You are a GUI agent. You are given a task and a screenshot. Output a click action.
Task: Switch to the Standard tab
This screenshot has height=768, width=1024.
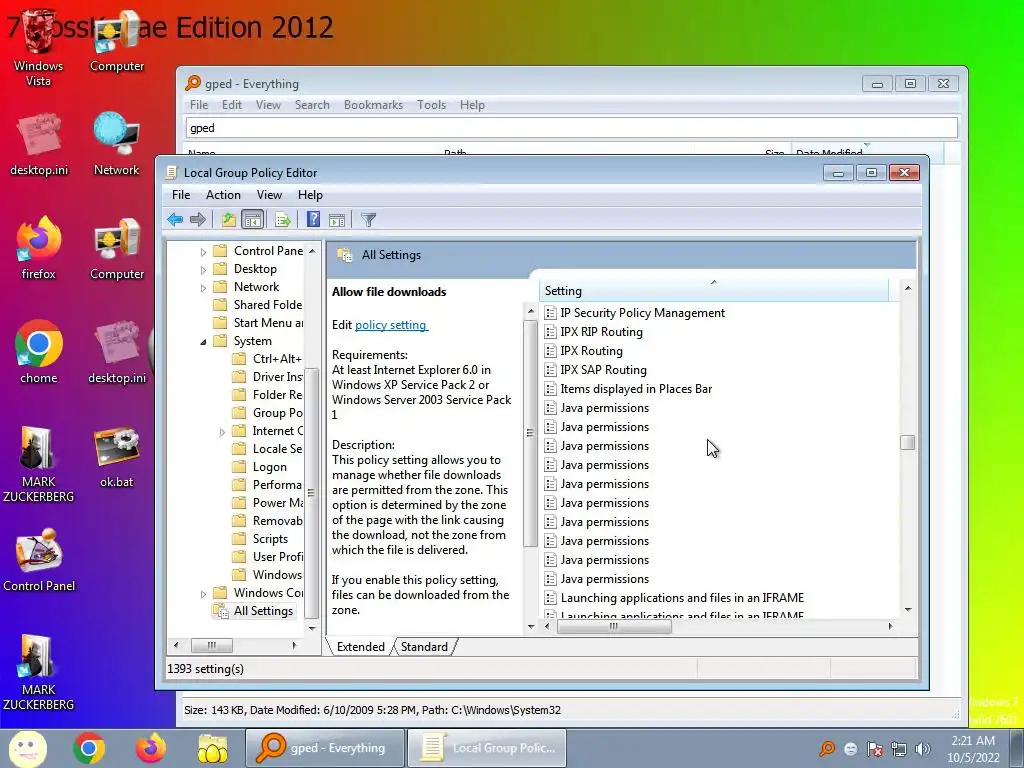tap(424, 647)
